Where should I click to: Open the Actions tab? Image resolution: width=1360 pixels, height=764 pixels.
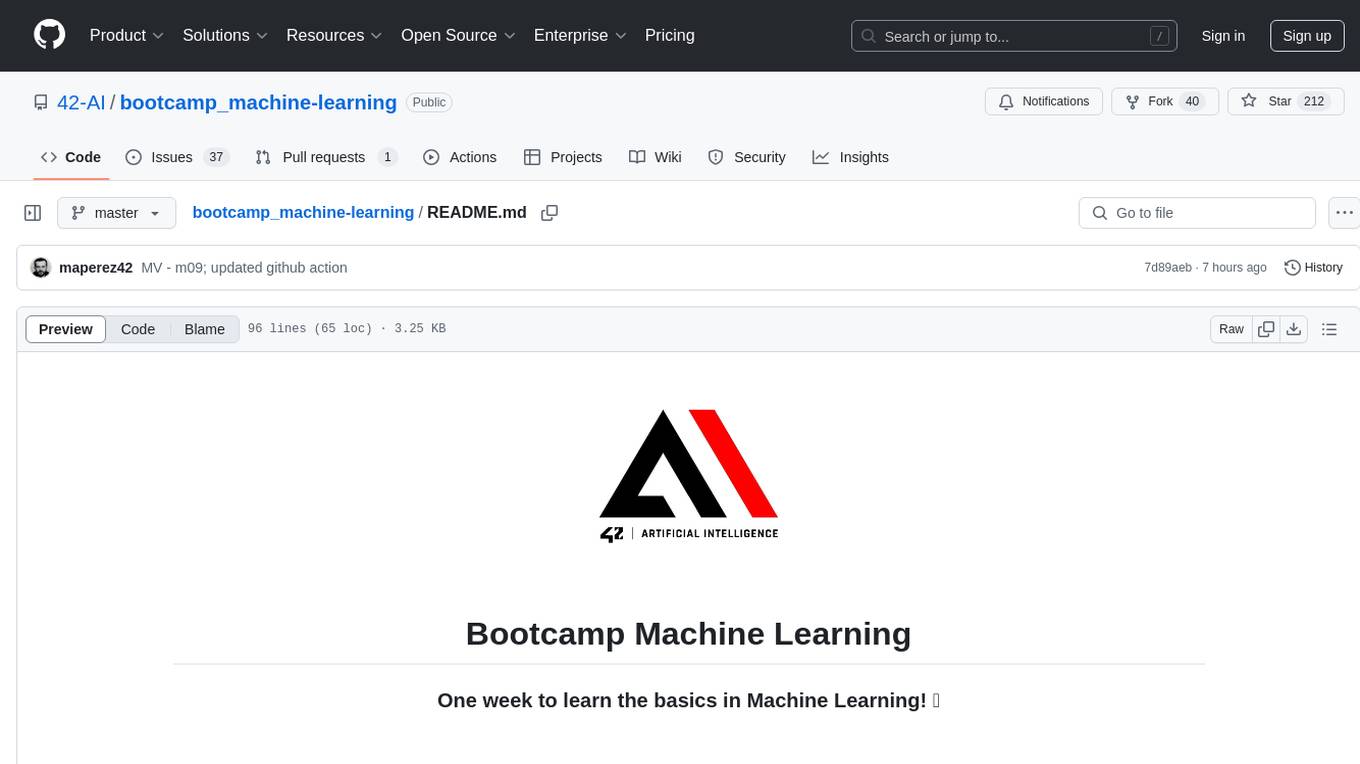click(460, 157)
